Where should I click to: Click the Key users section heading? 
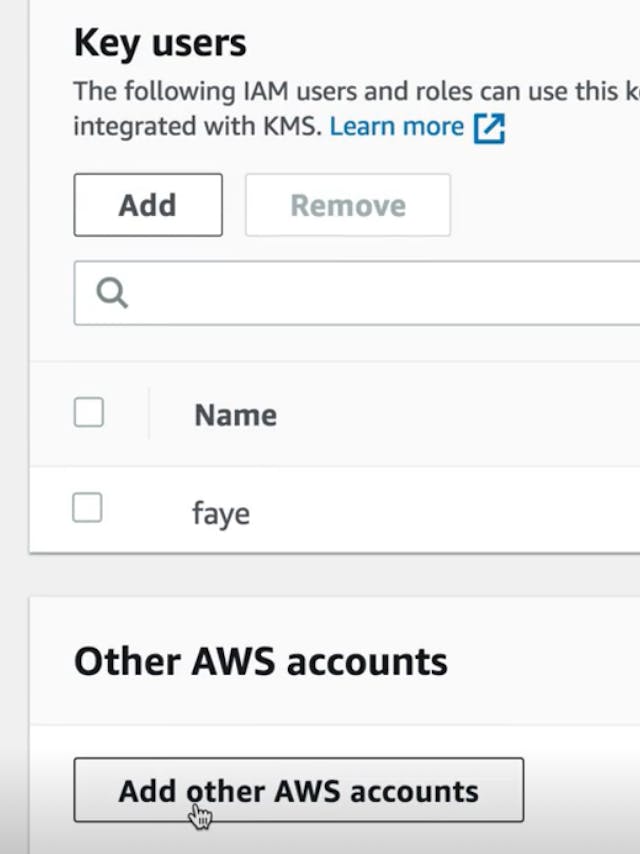pyautogui.click(x=160, y=42)
